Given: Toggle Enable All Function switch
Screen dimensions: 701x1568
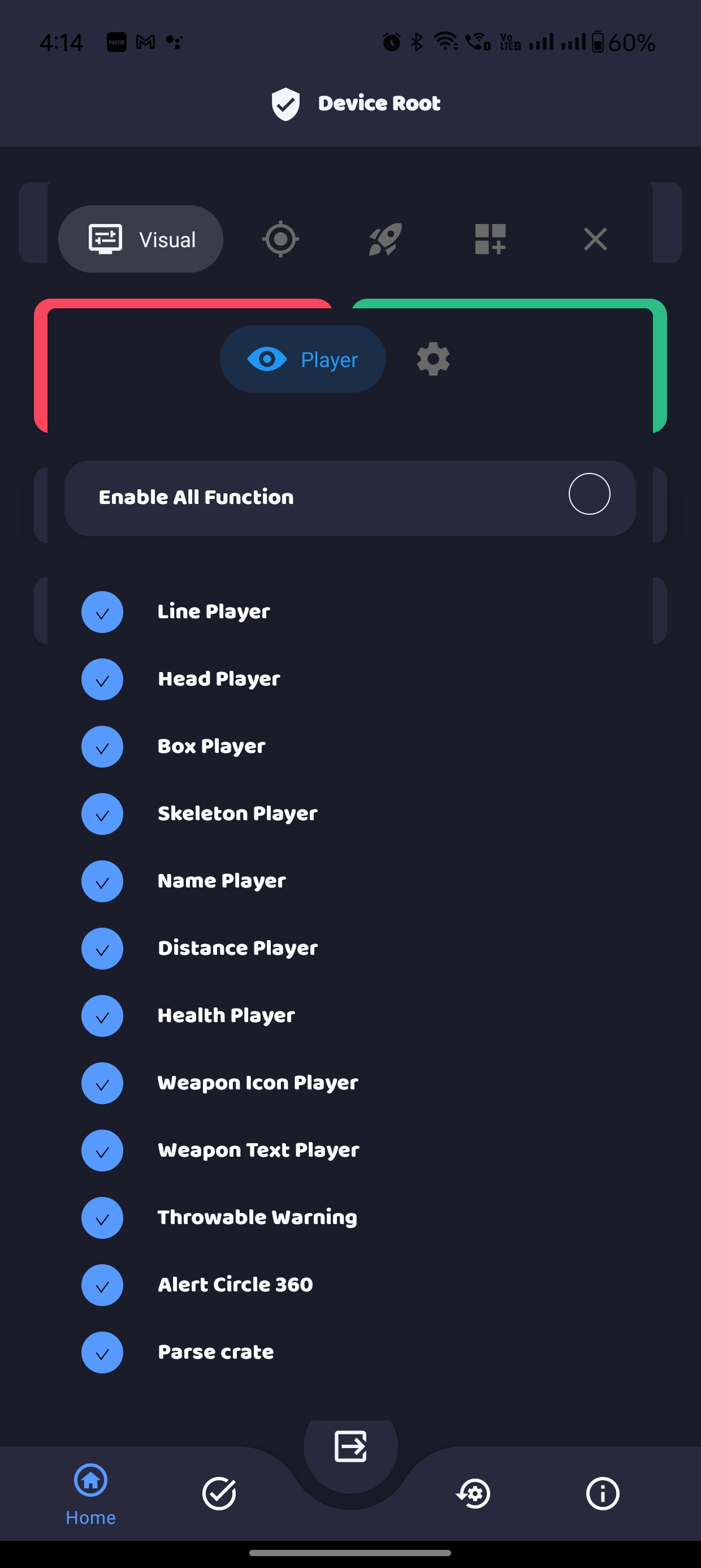Looking at the screenshot, I should 589,494.
